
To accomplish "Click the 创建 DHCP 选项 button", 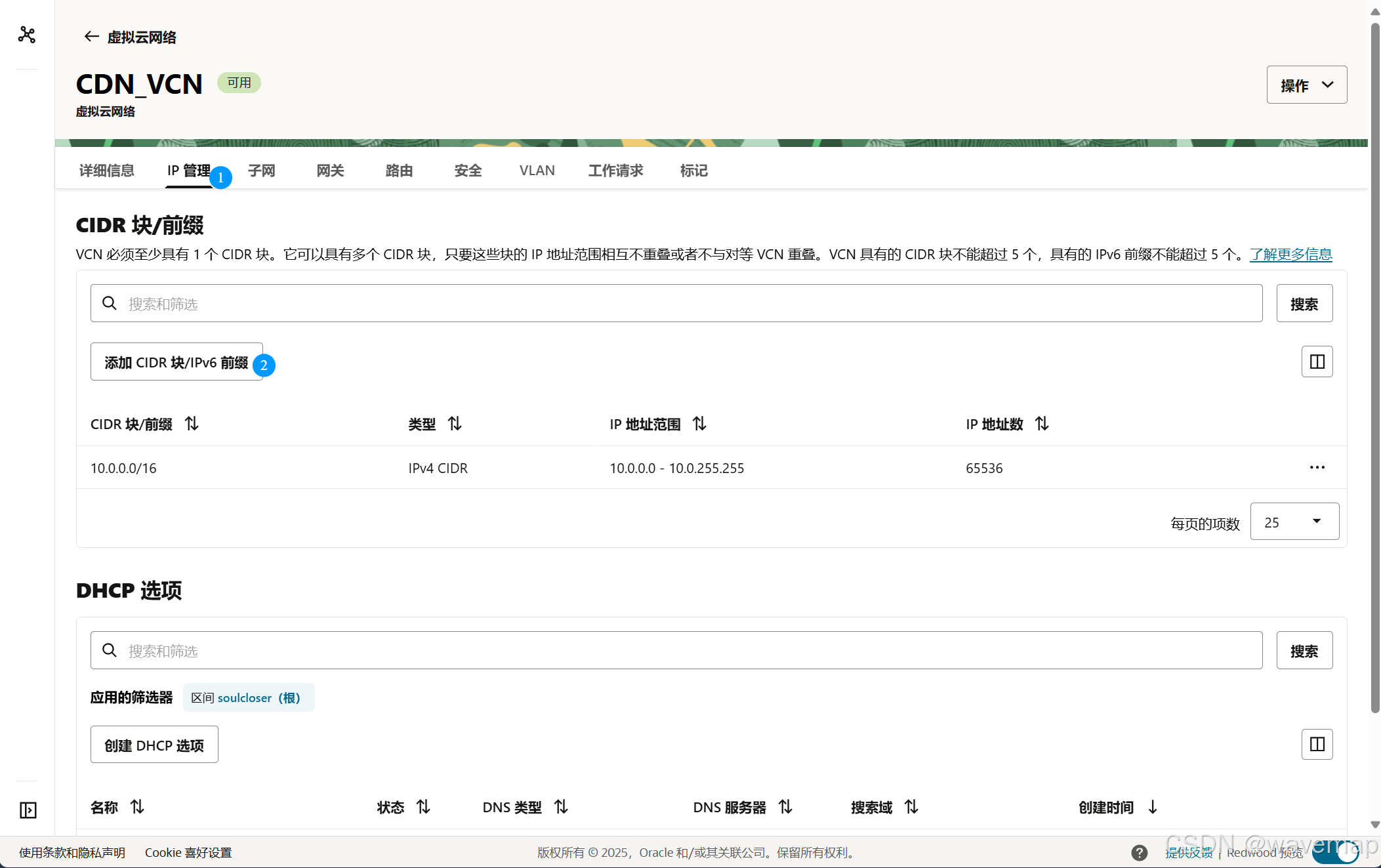I will coord(154,745).
